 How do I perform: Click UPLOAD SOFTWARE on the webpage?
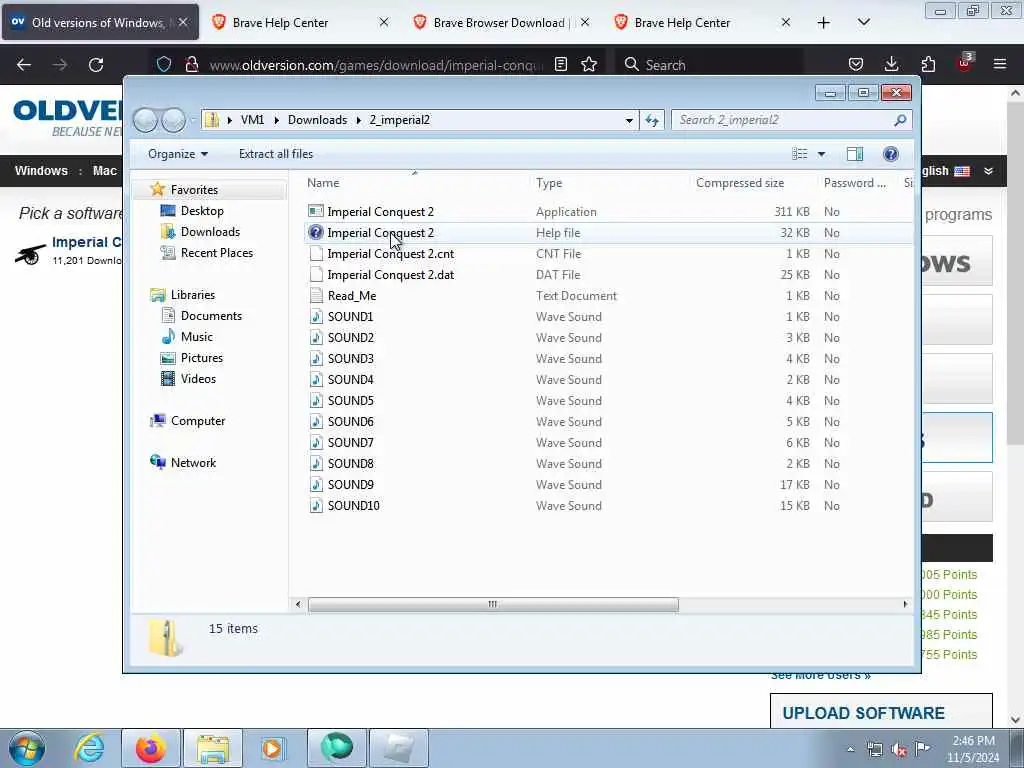(863, 713)
